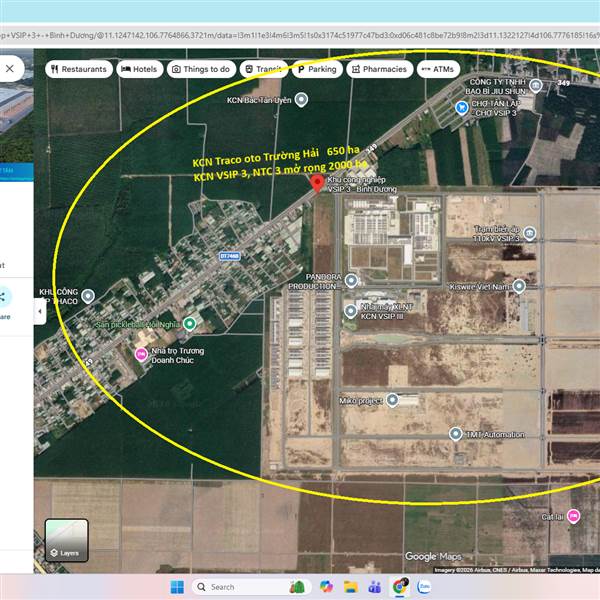This screenshot has width=600, height=600.
Task: Show ATMs on the map
Action: tap(438, 69)
